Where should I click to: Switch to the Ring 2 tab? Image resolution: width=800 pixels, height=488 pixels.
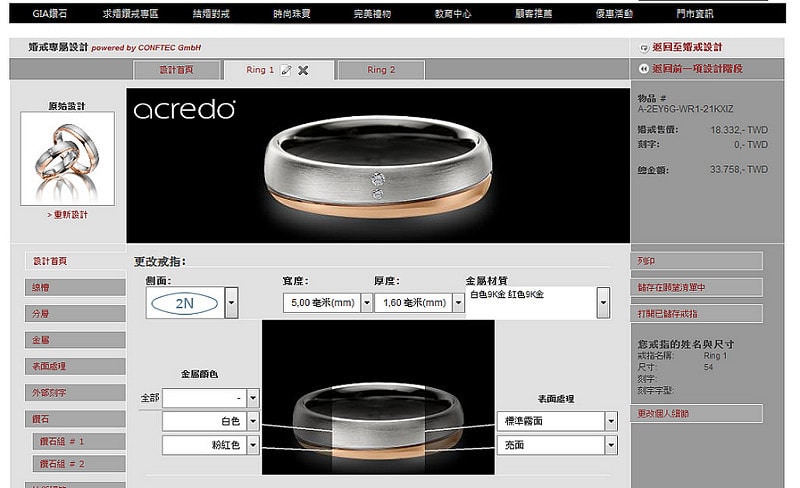pos(381,70)
